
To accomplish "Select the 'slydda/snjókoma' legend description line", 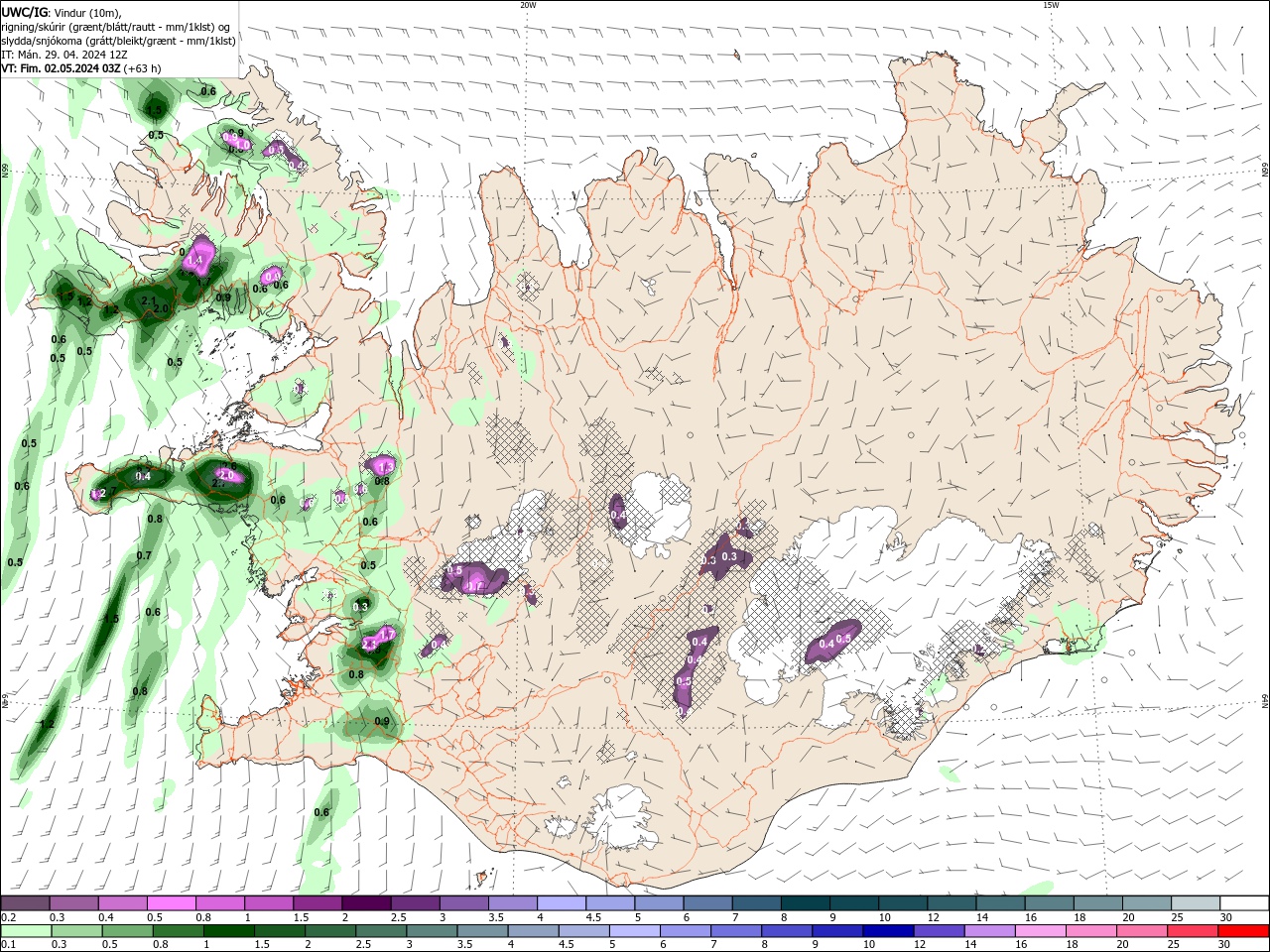I will click(119, 41).
